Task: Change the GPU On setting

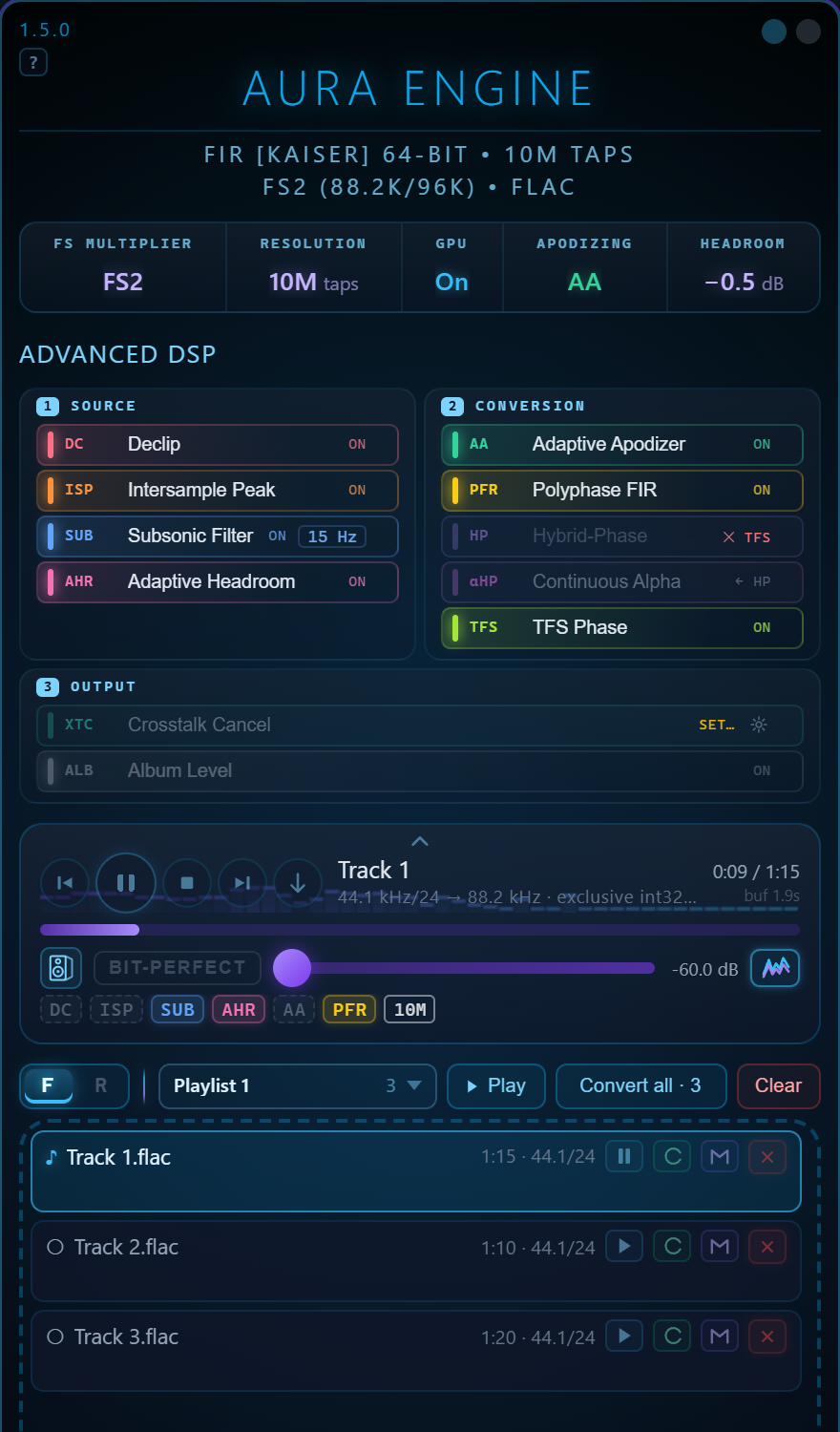Action: [x=451, y=267]
